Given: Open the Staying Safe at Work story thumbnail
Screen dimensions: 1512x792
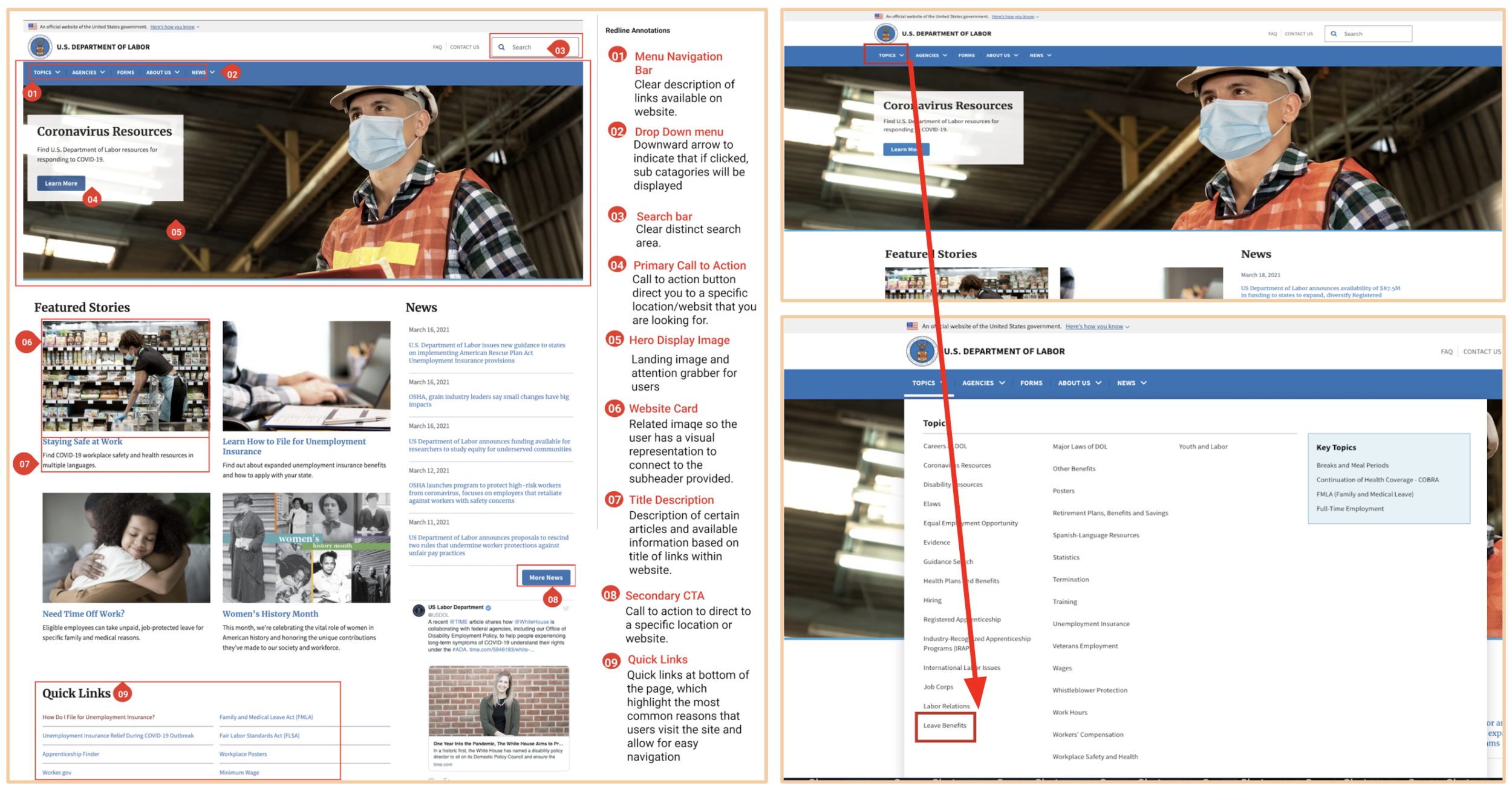Looking at the screenshot, I should (126, 376).
